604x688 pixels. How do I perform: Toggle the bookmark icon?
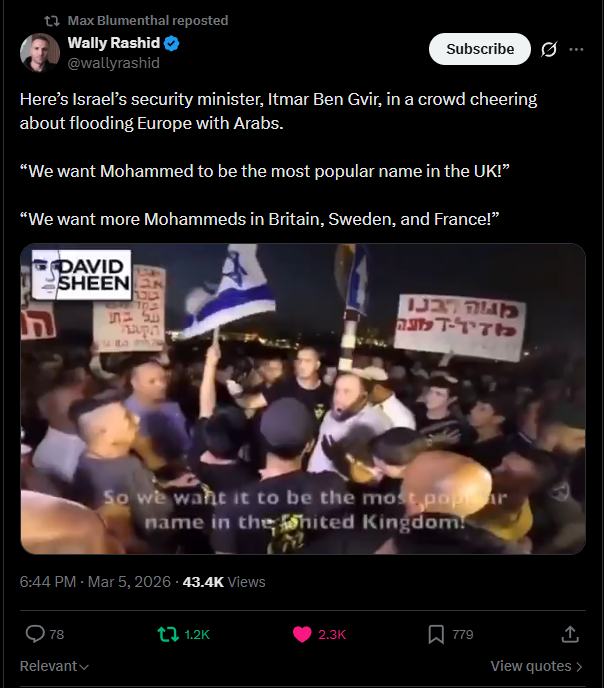pos(436,634)
